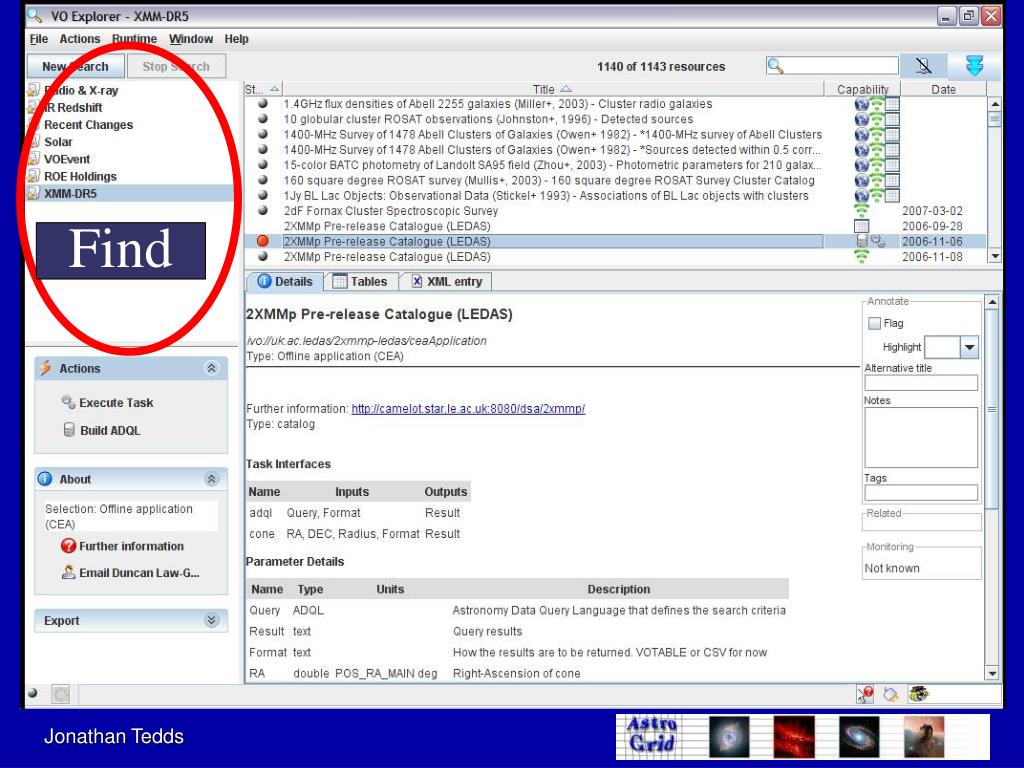Expand the Export panel
This screenshot has height=768, width=1024.
click(x=212, y=620)
